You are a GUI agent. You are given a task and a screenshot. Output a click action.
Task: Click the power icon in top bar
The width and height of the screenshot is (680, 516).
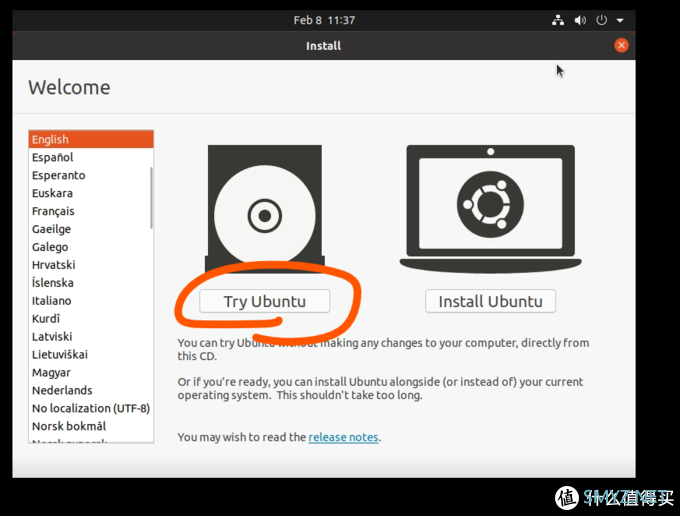602,20
